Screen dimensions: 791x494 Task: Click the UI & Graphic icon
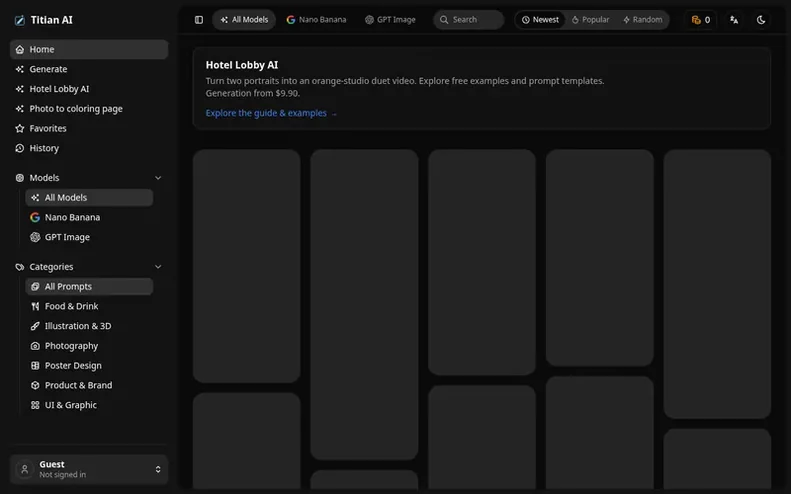click(35, 405)
